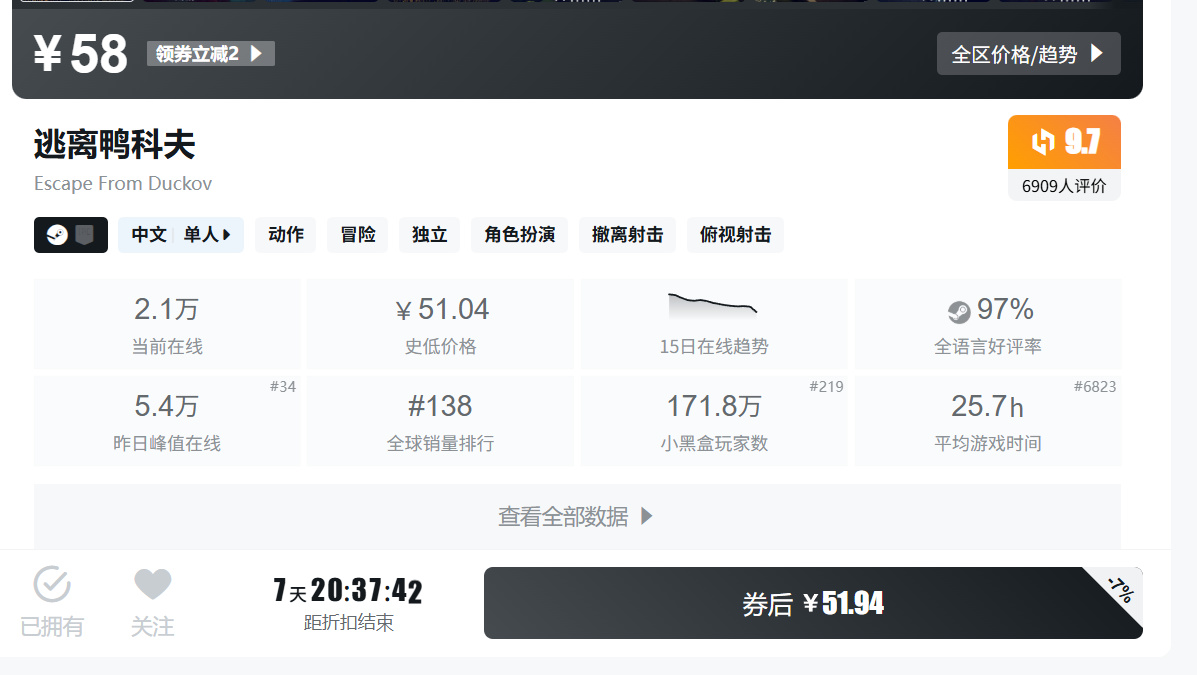Click the game title 逃离鸭科夫
Viewport: 1197px width, 675px height.
point(115,144)
